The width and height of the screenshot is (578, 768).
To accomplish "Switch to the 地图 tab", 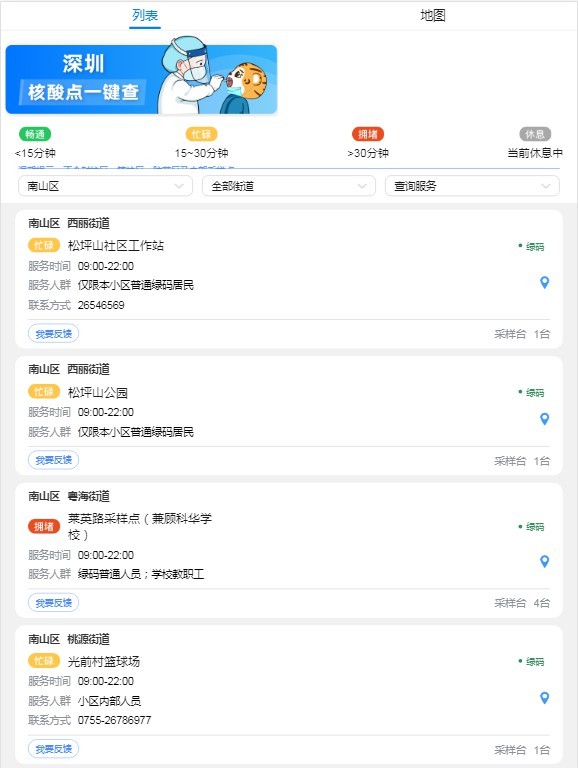I will 433,16.
